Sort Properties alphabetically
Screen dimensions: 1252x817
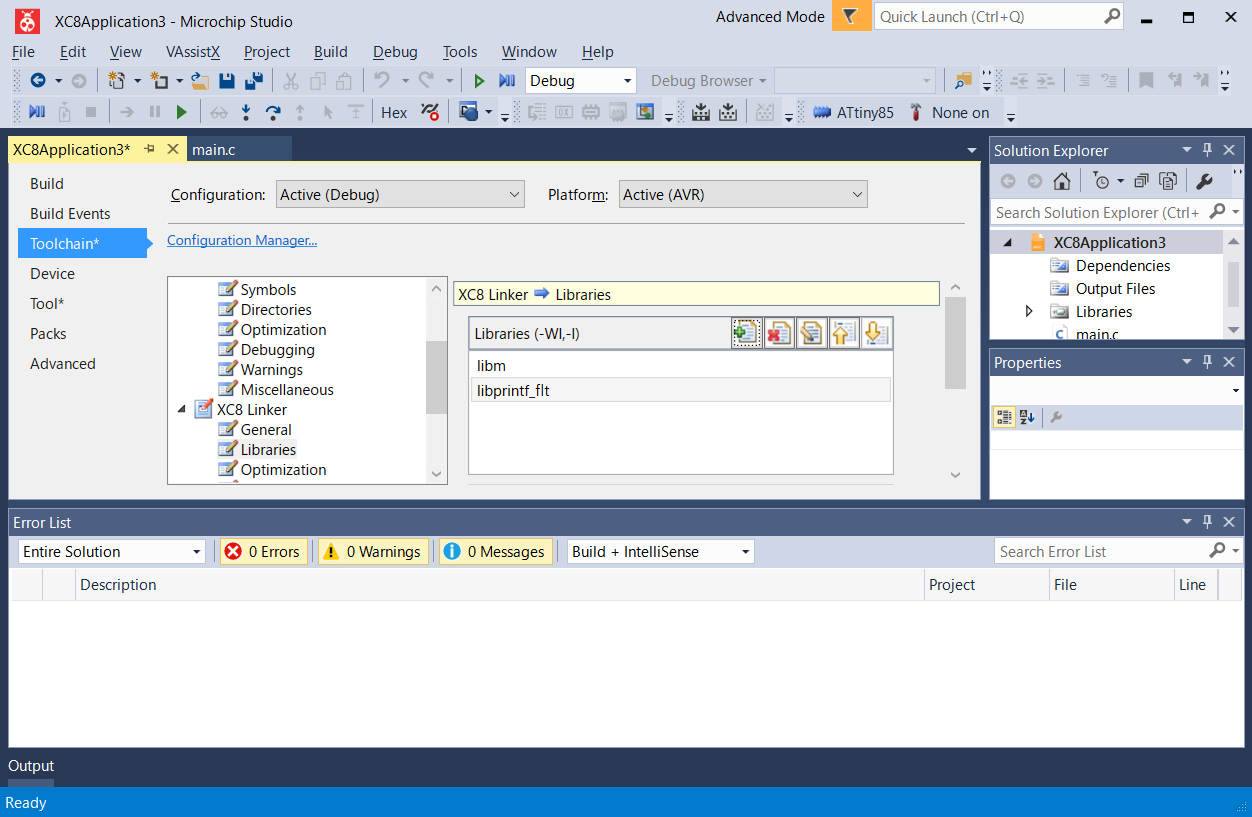[x=1027, y=417]
